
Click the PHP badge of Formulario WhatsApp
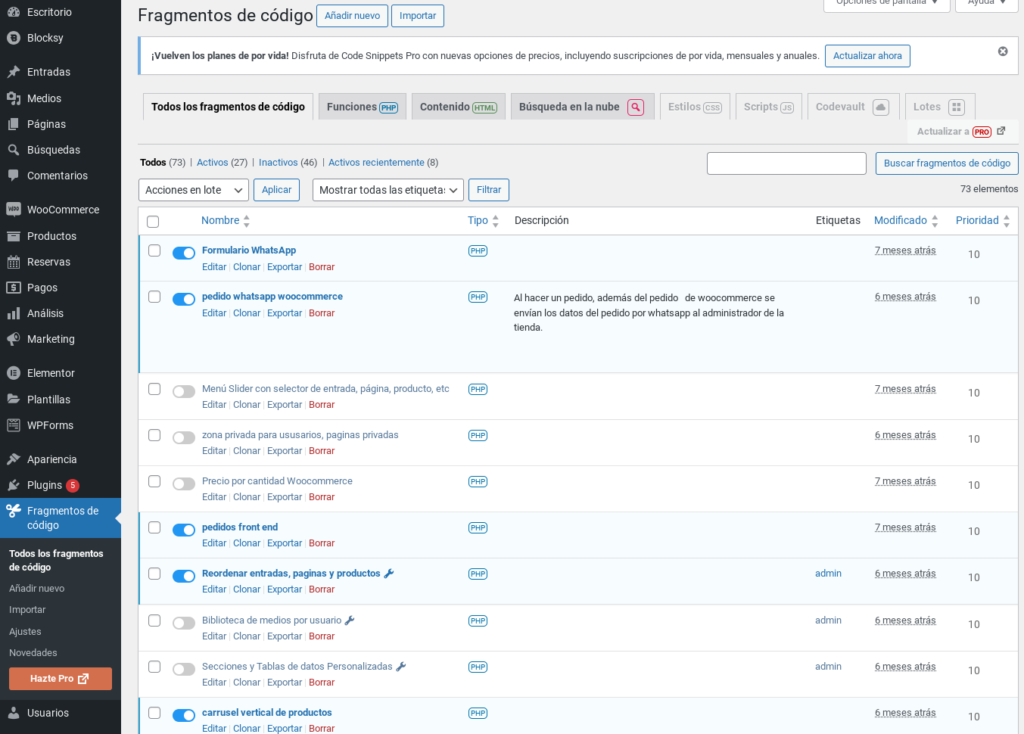(x=477, y=251)
